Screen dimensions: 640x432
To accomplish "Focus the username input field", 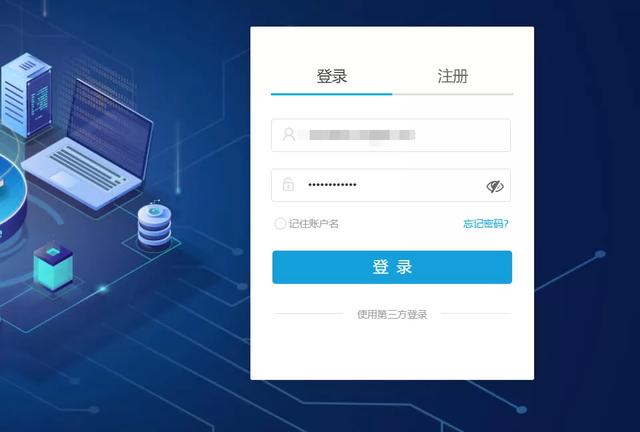I will pos(391,135).
